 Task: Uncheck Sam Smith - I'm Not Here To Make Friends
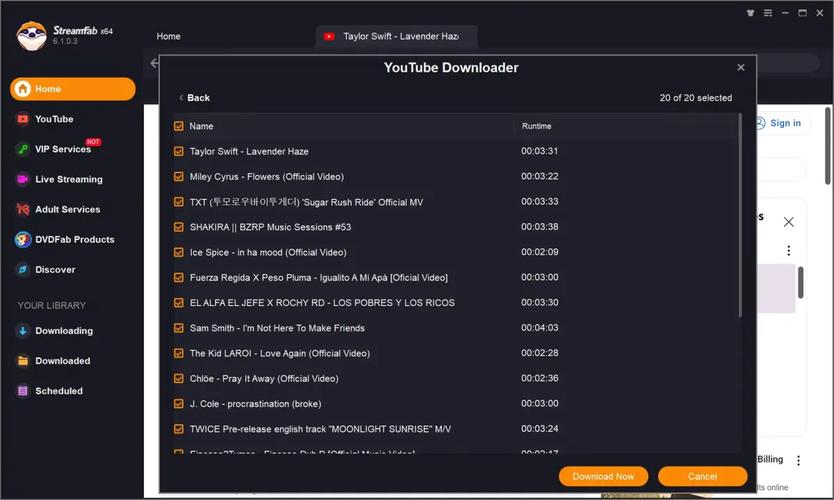coord(179,328)
